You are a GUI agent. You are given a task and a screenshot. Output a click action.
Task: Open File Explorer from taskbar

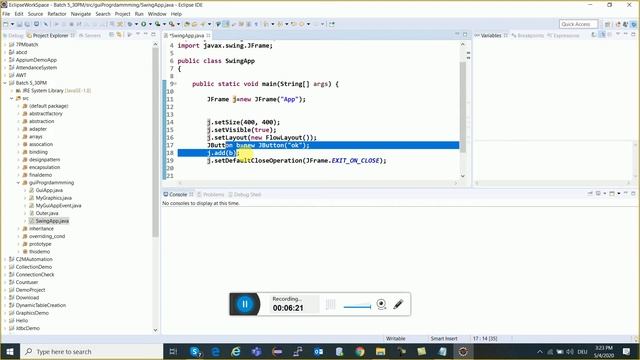click(380, 351)
